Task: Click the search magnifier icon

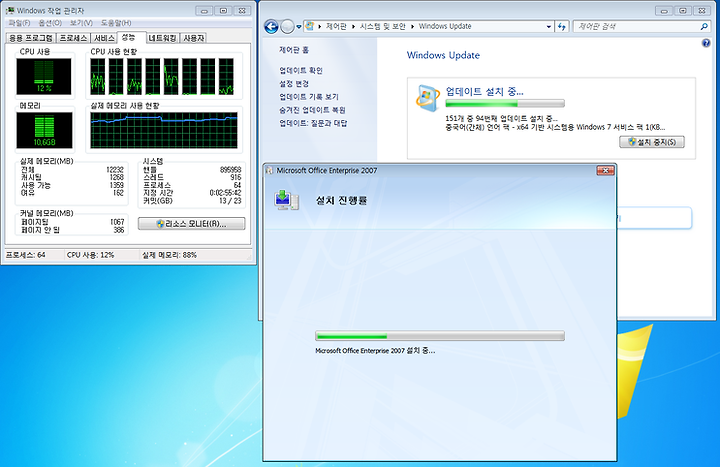Action: click(704, 27)
